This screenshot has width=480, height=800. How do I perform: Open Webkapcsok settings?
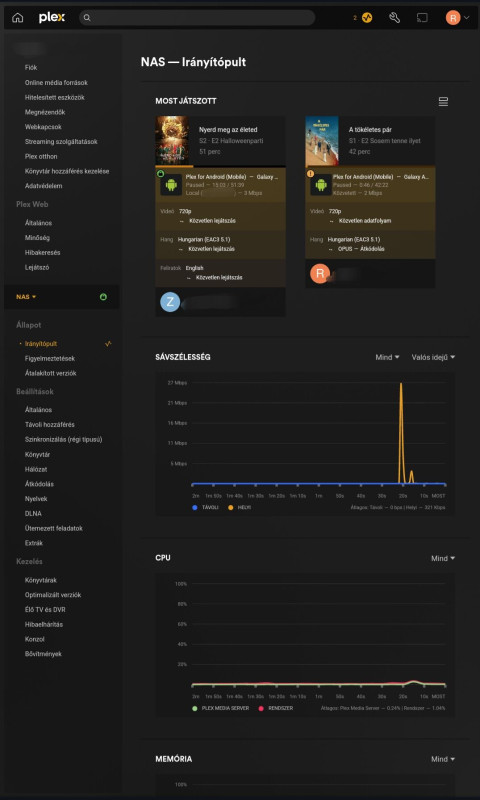pyautogui.click(x=43, y=127)
